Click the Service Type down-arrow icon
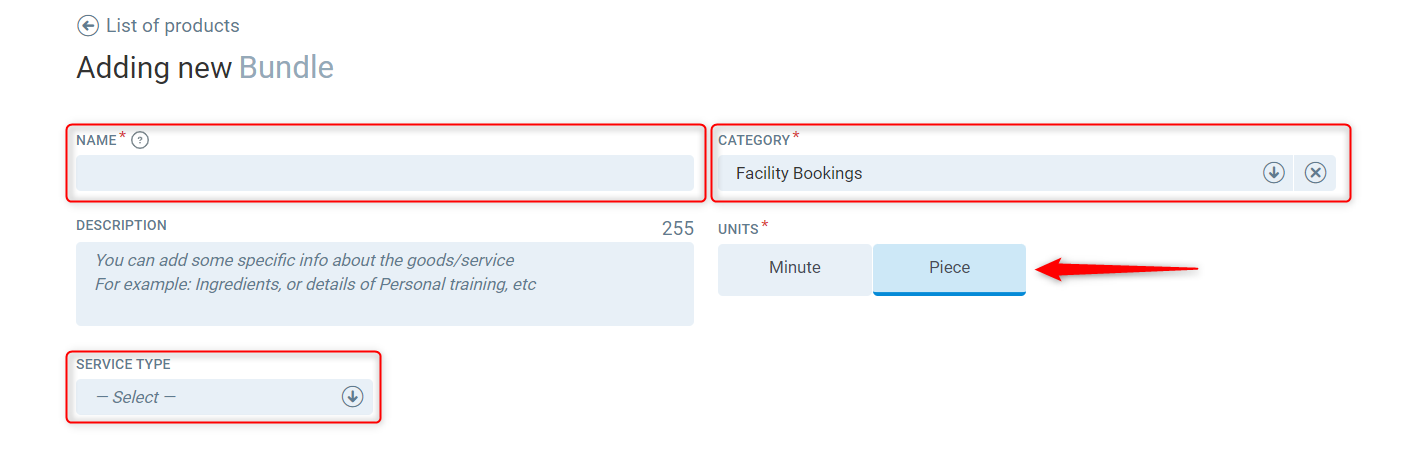Viewport: 1412px width, 474px height. 352,397
